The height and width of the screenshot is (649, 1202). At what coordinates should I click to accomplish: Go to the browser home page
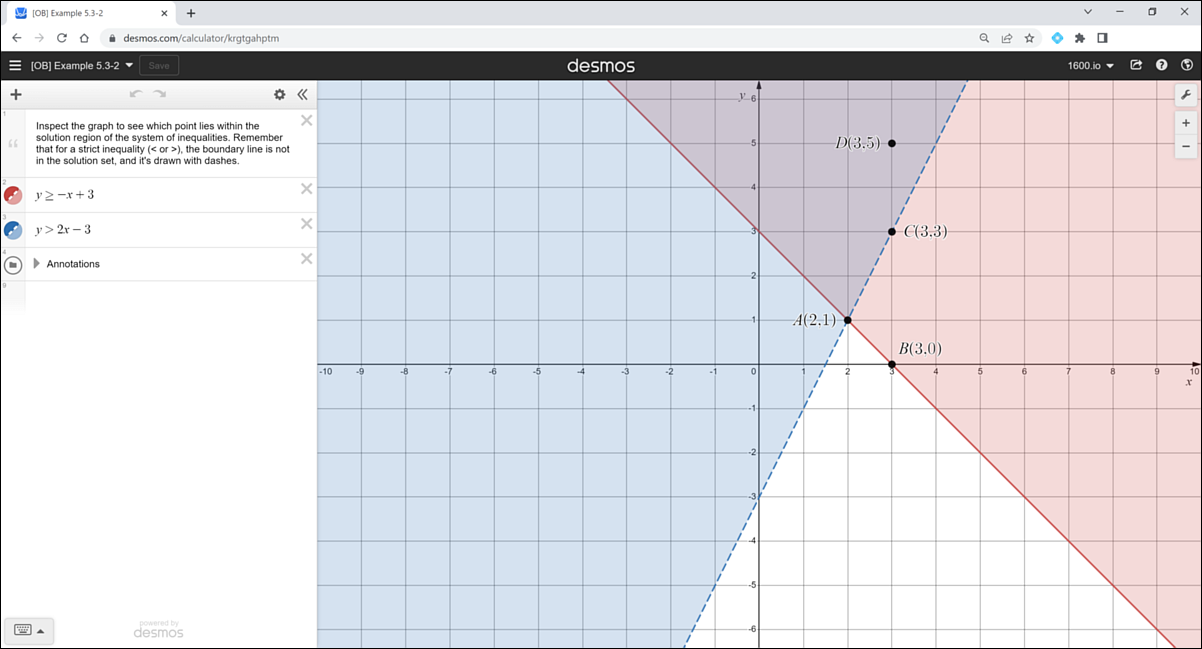pos(85,38)
